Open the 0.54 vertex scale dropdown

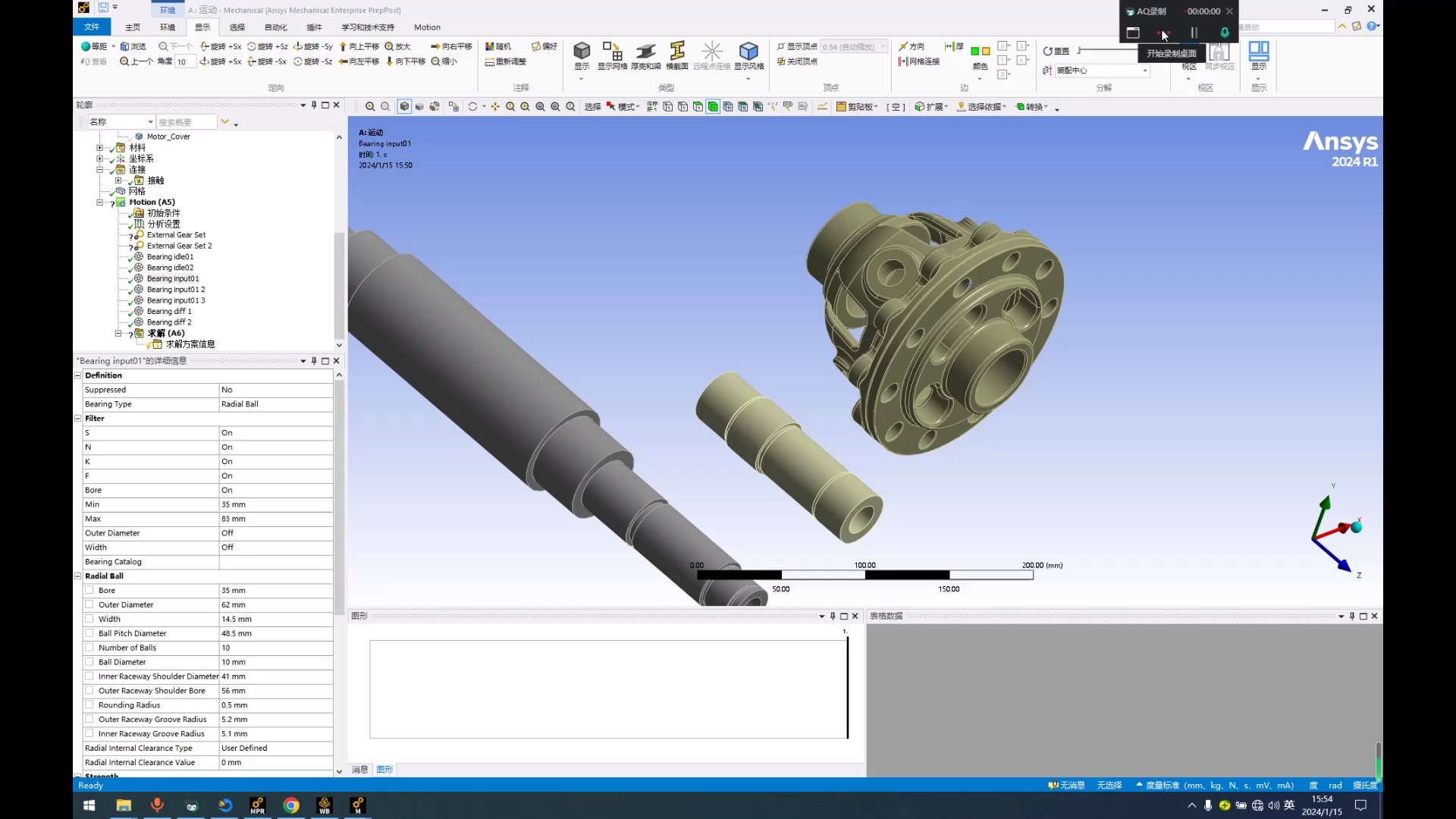click(x=883, y=46)
